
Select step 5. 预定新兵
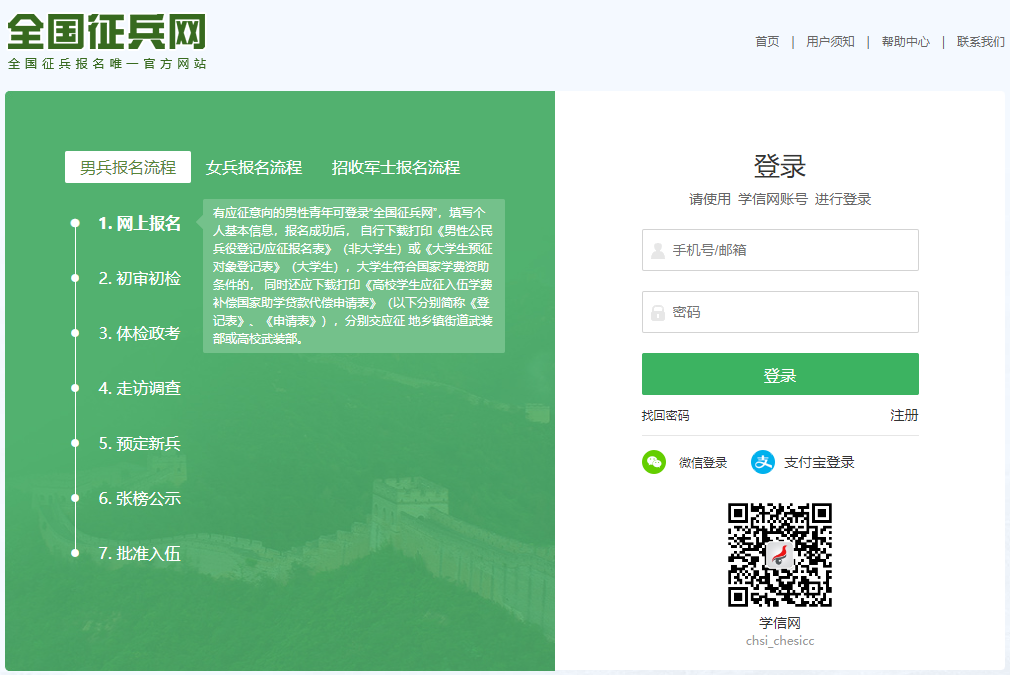pyautogui.click(x=139, y=443)
